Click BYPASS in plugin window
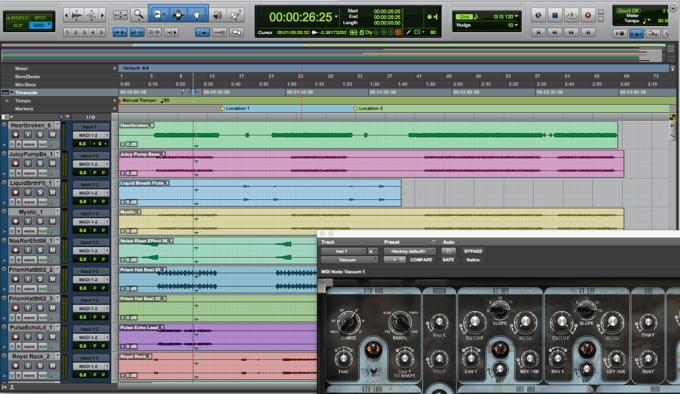Viewport: 680px width, 394px height. (x=473, y=251)
